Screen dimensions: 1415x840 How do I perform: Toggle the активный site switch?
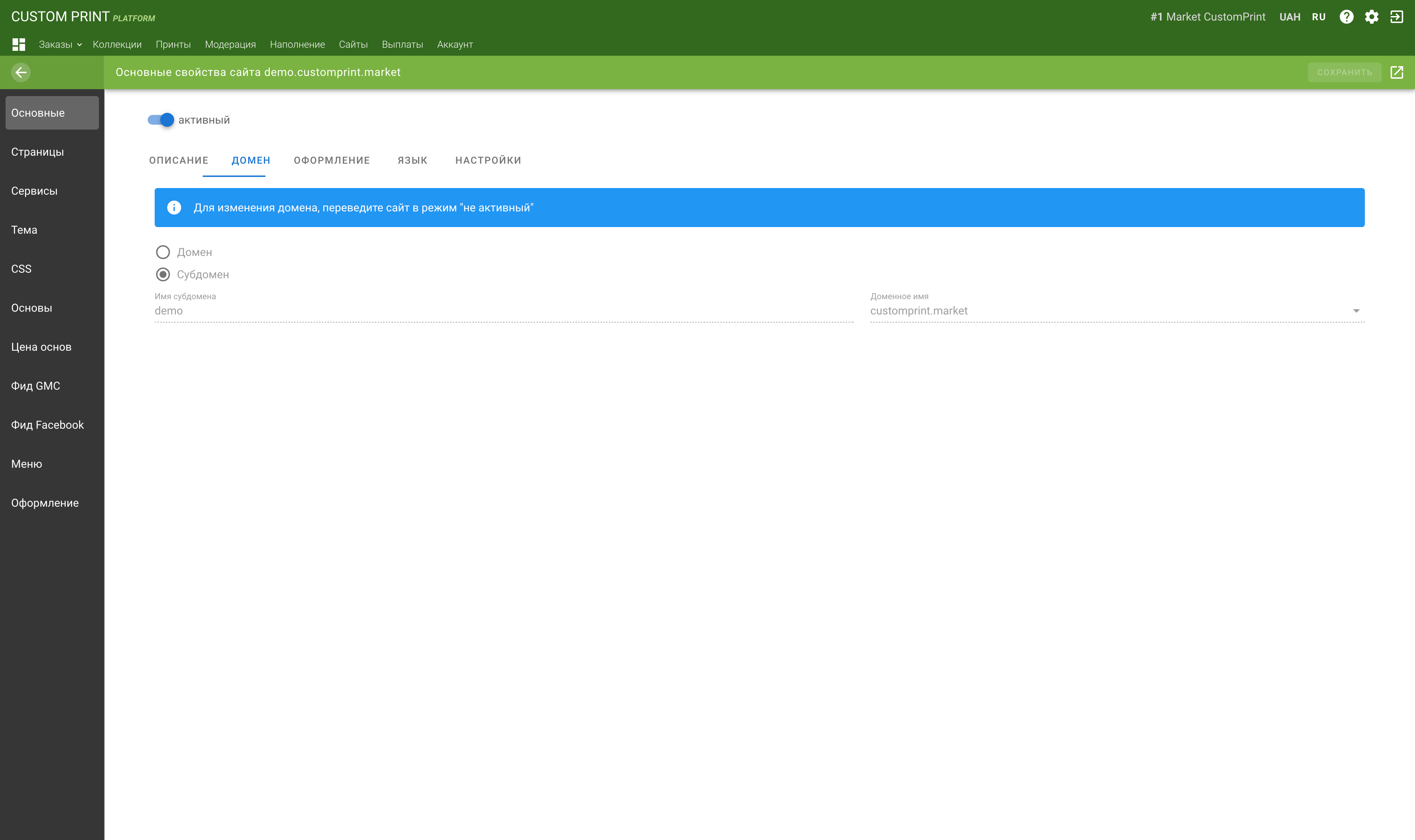click(161, 120)
